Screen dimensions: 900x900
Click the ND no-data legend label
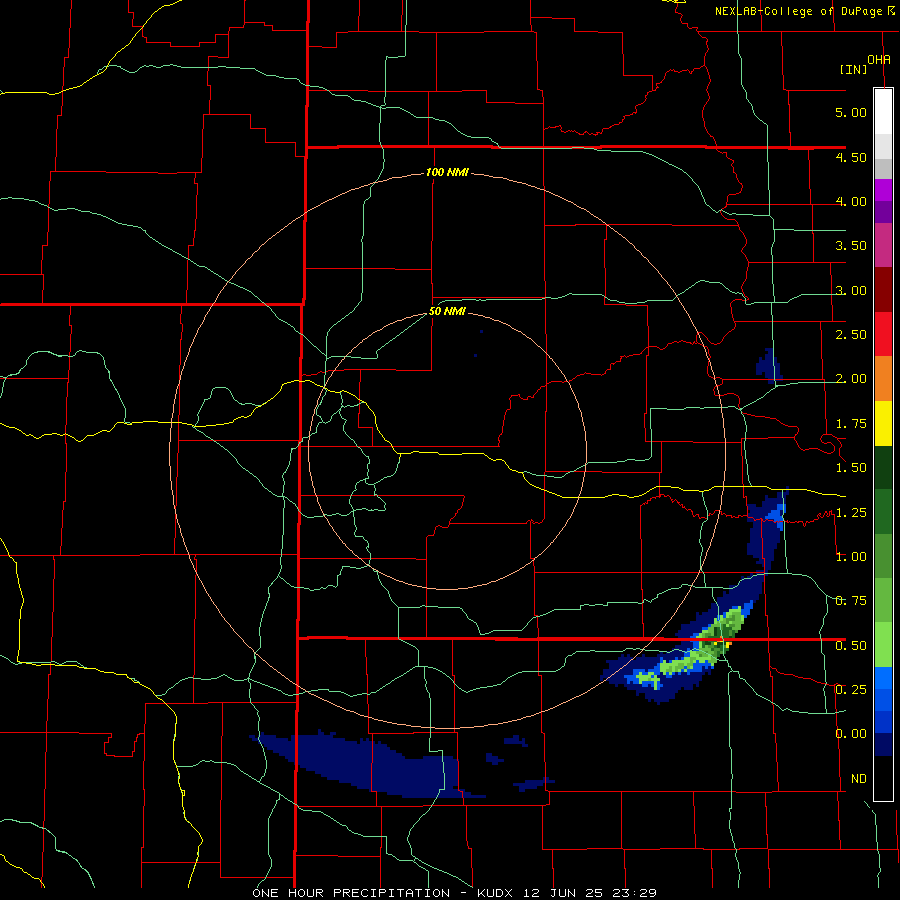859,779
